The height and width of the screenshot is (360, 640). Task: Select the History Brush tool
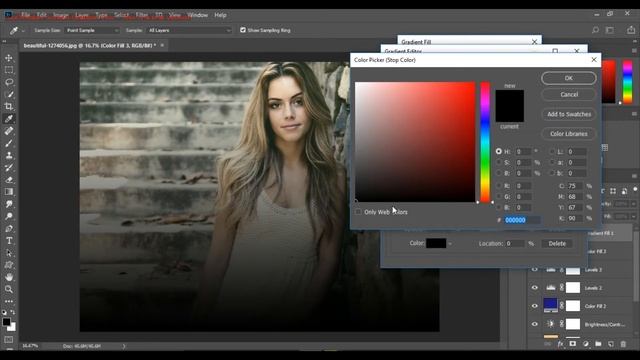(x=9, y=168)
